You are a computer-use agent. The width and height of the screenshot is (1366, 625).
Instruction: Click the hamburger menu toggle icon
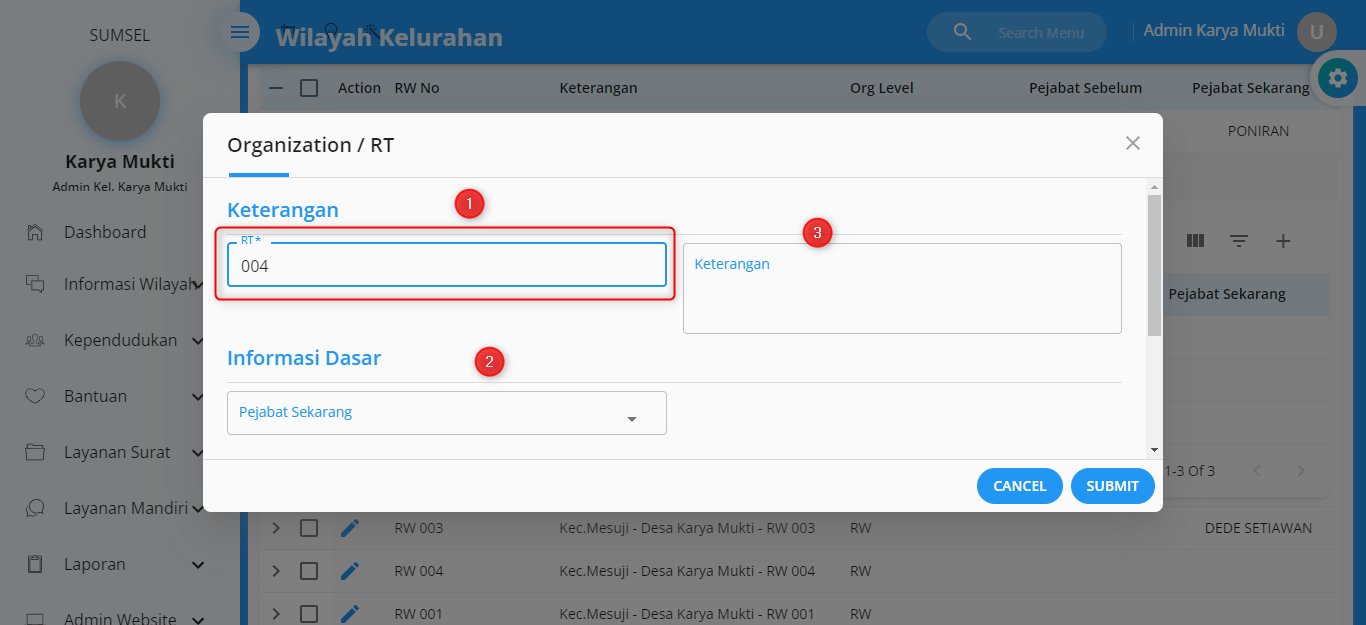(x=240, y=32)
